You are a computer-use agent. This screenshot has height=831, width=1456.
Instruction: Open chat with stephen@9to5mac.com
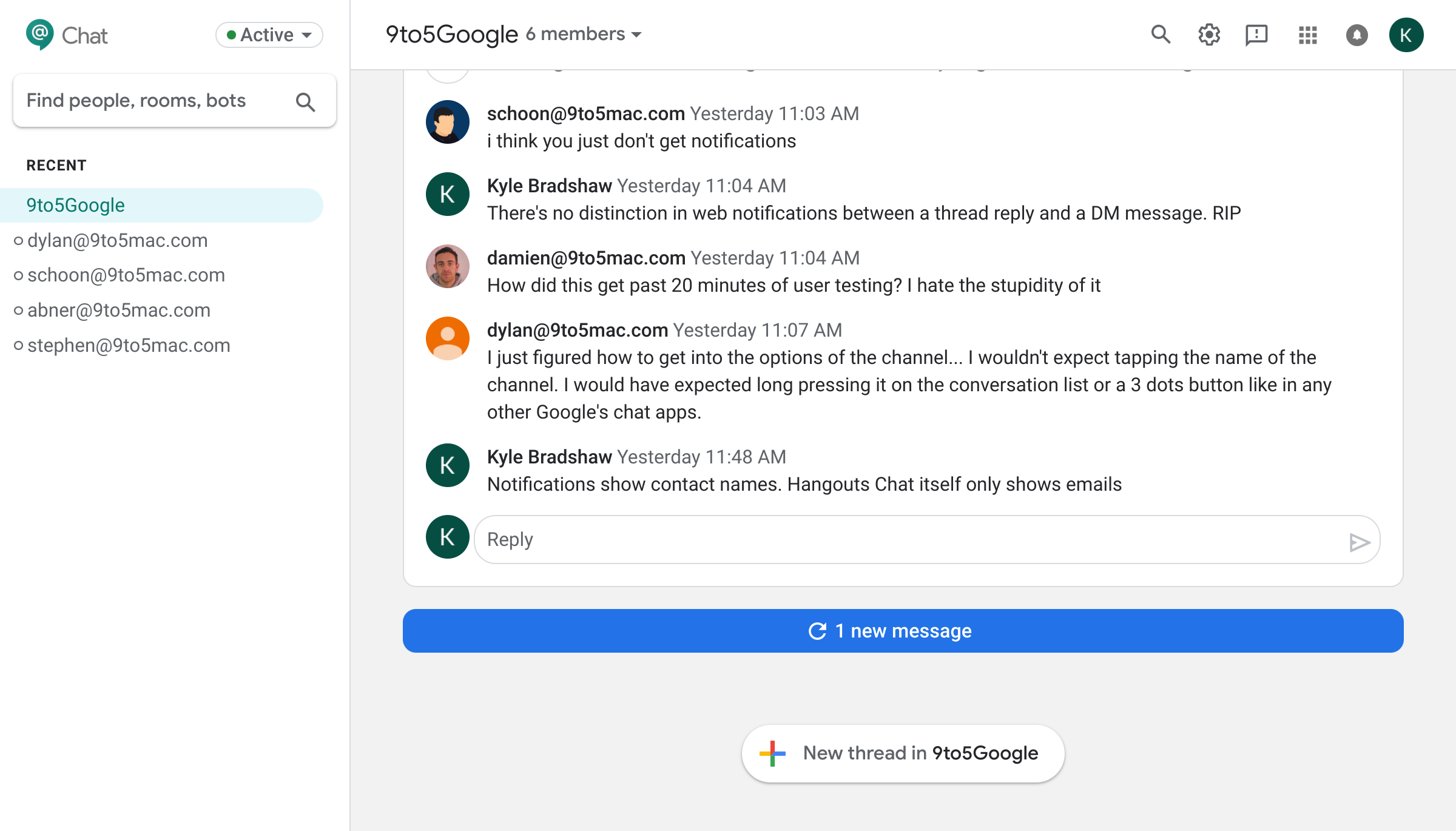[x=129, y=345]
